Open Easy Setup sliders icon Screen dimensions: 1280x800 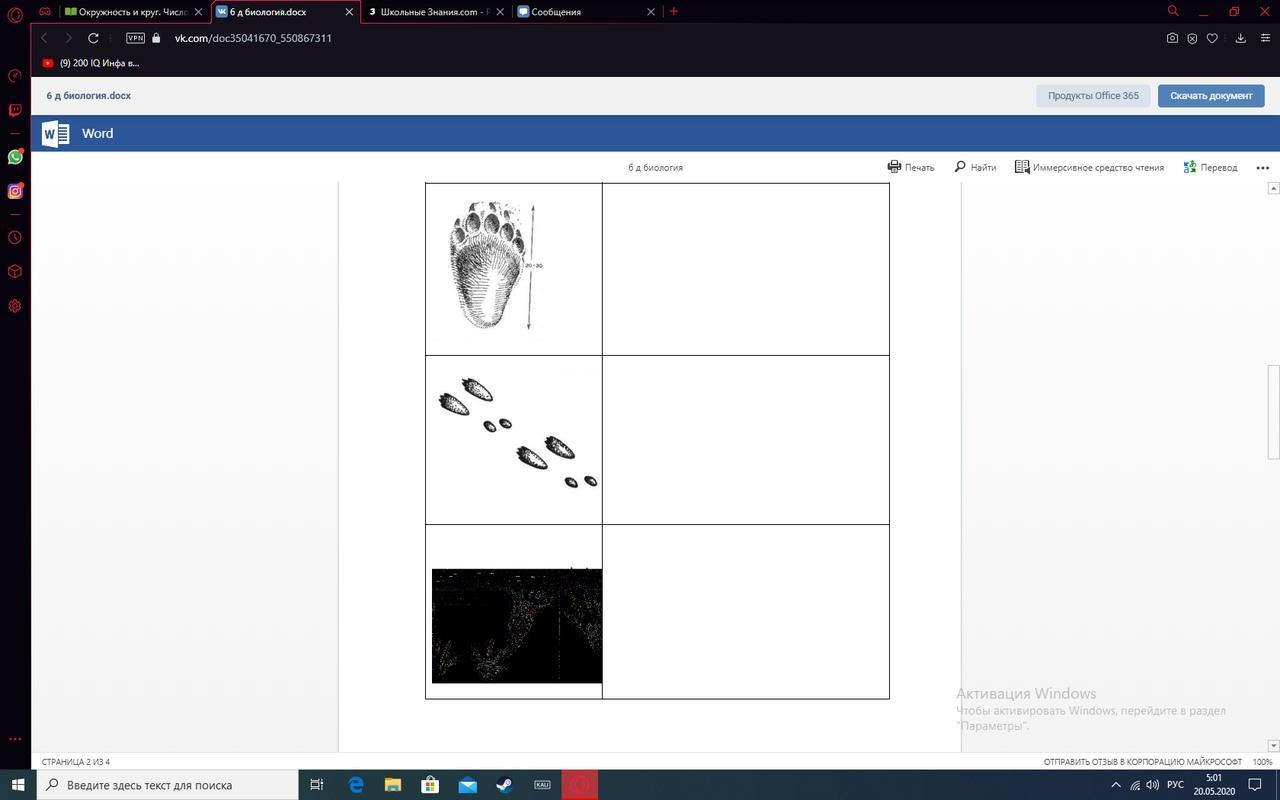point(1265,38)
